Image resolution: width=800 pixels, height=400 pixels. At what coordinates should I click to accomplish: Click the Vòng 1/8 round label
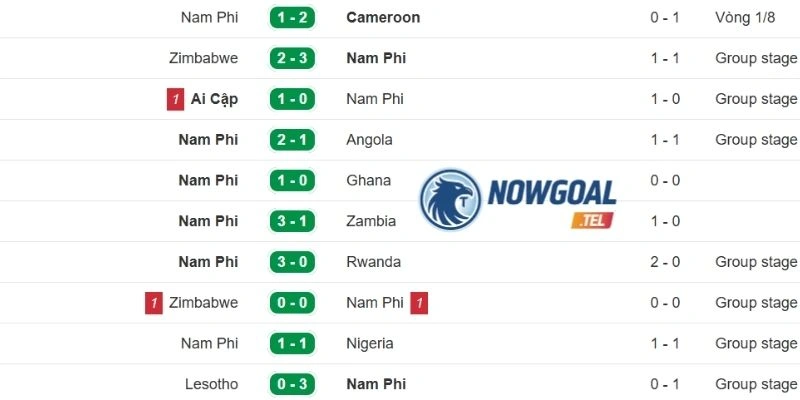745,18
